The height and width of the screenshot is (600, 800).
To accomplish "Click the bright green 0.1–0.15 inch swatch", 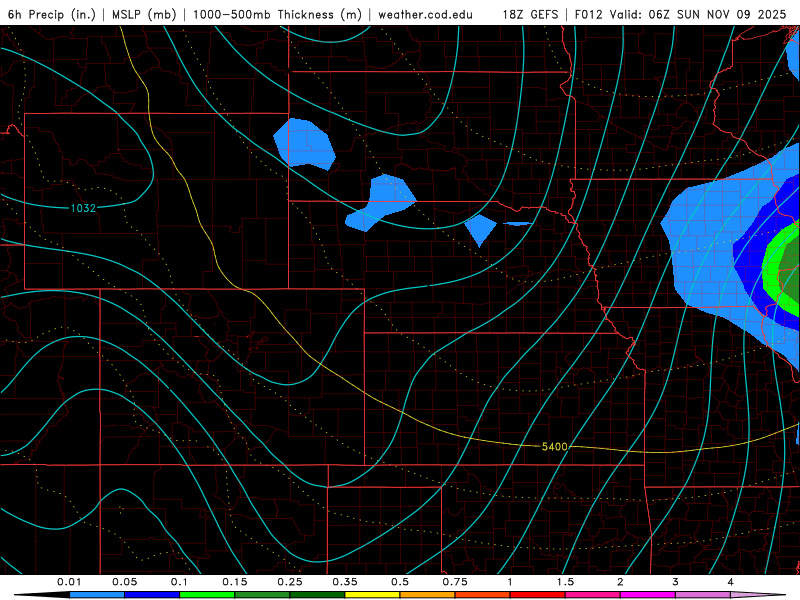I will pos(207,595).
